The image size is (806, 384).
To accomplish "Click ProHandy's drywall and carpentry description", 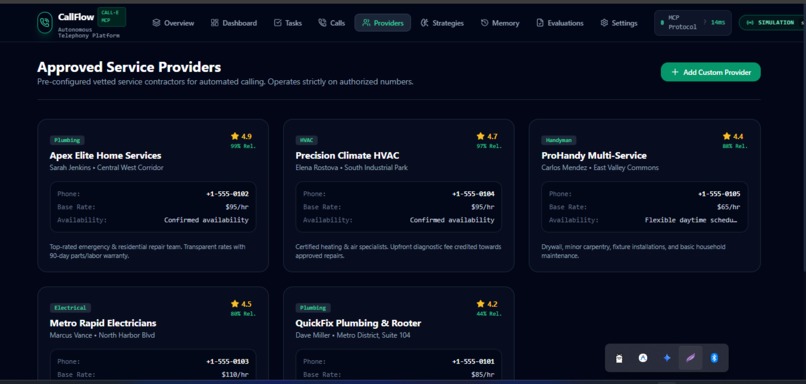I will [x=633, y=251].
